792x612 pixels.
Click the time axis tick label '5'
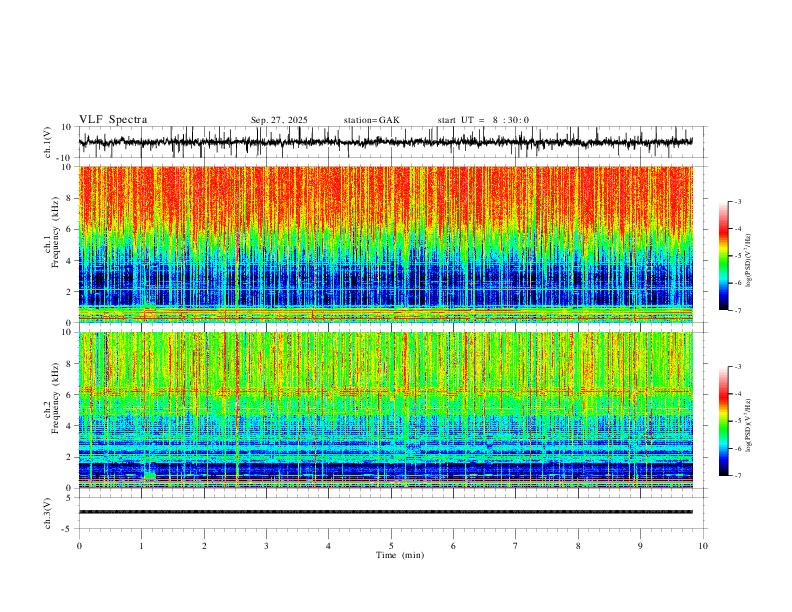coord(391,546)
